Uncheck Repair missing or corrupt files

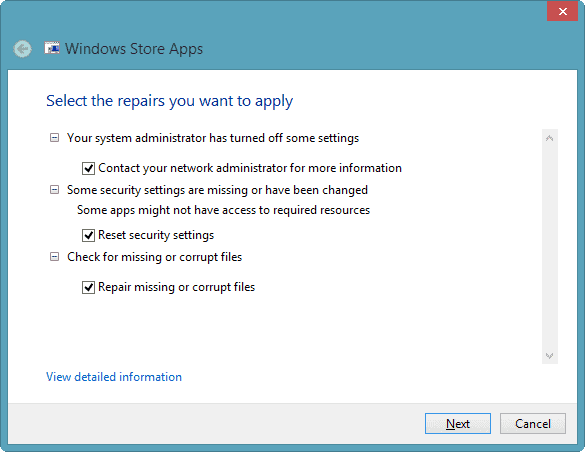click(x=88, y=288)
